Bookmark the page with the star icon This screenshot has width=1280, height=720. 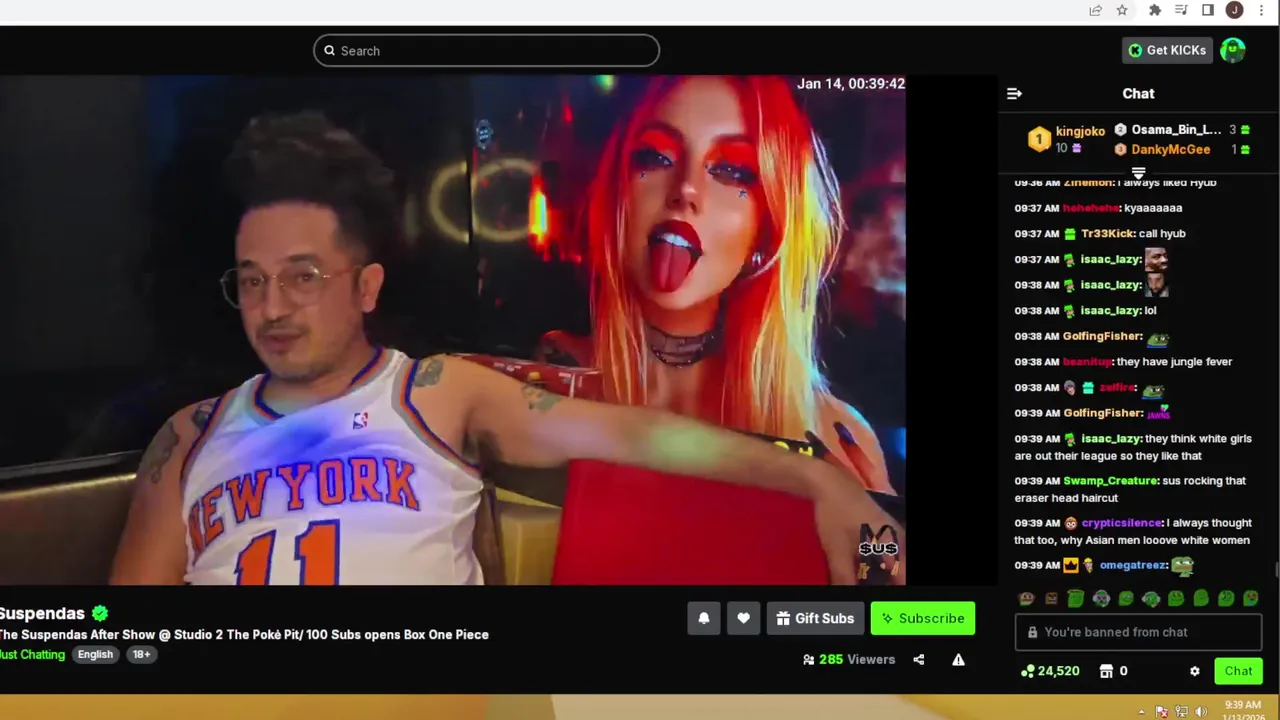click(x=1122, y=10)
